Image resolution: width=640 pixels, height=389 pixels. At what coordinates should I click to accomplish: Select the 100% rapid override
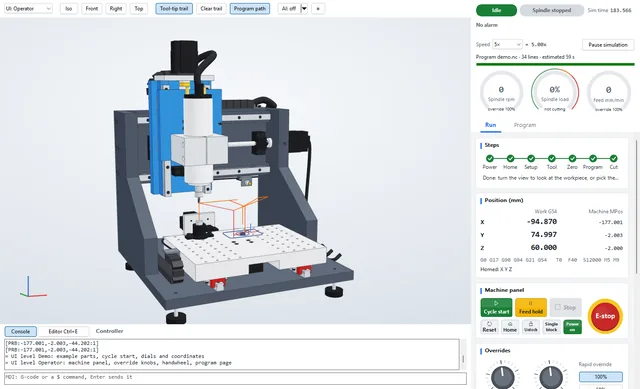pos(600,377)
